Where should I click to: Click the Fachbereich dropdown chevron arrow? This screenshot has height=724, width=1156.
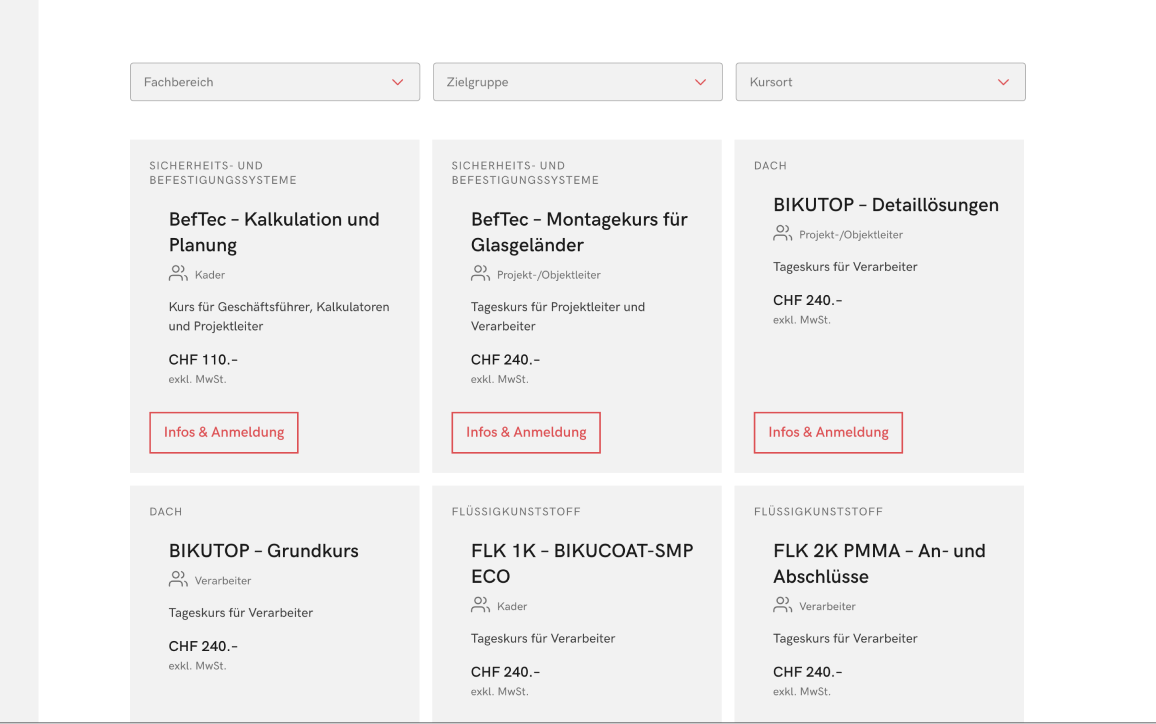pyautogui.click(x=398, y=82)
